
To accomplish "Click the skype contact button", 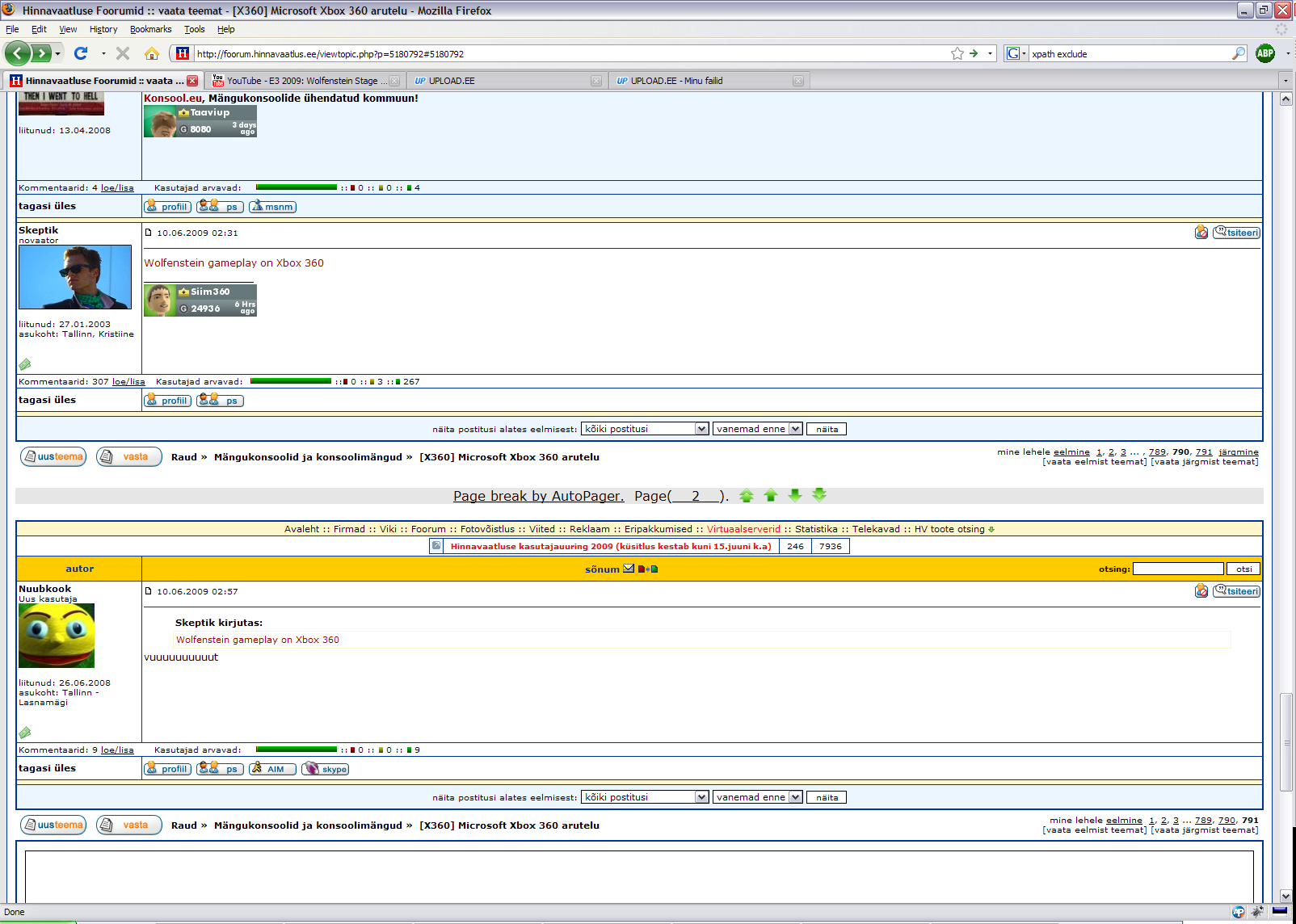I will 325,769.
